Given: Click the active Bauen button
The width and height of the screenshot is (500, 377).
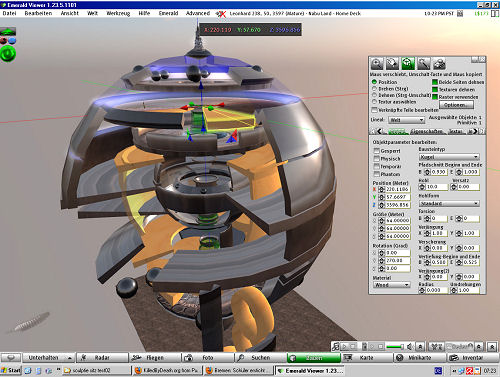Looking at the screenshot, I should (314, 358).
